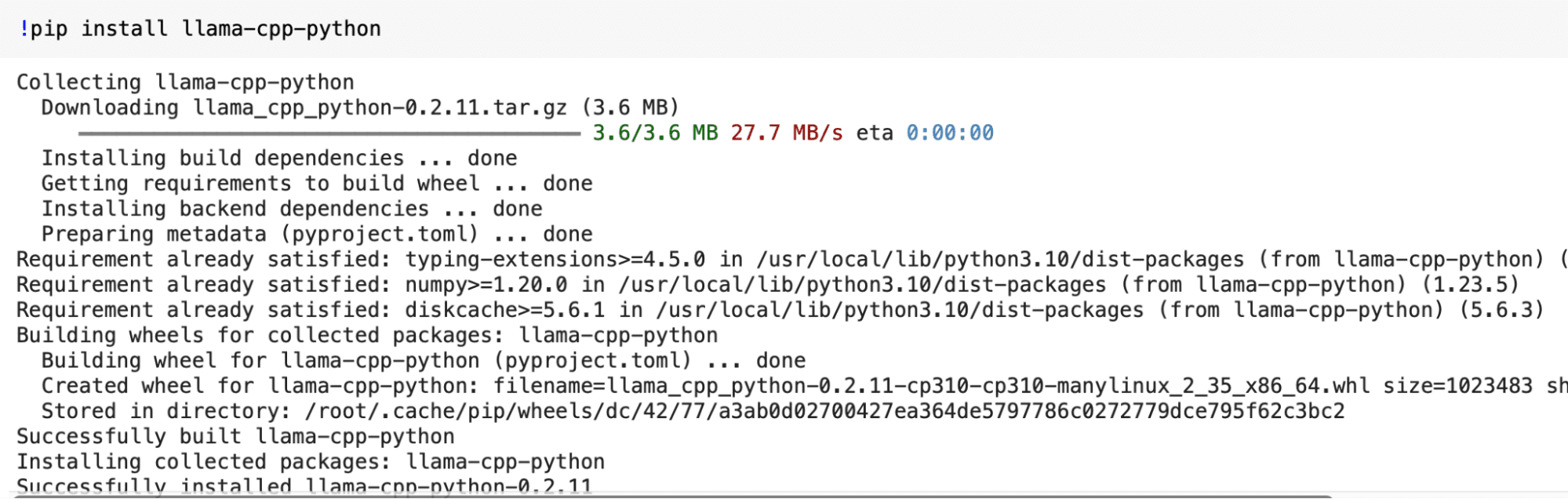Click the download progress bar

[x=329, y=133]
